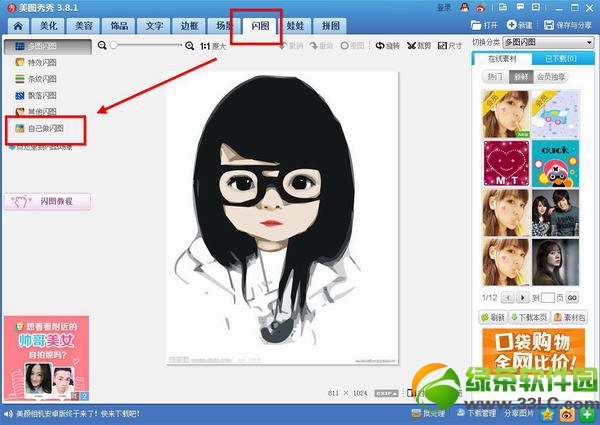
Task: Switch to 在线素材 tab
Action: [x=502, y=59]
